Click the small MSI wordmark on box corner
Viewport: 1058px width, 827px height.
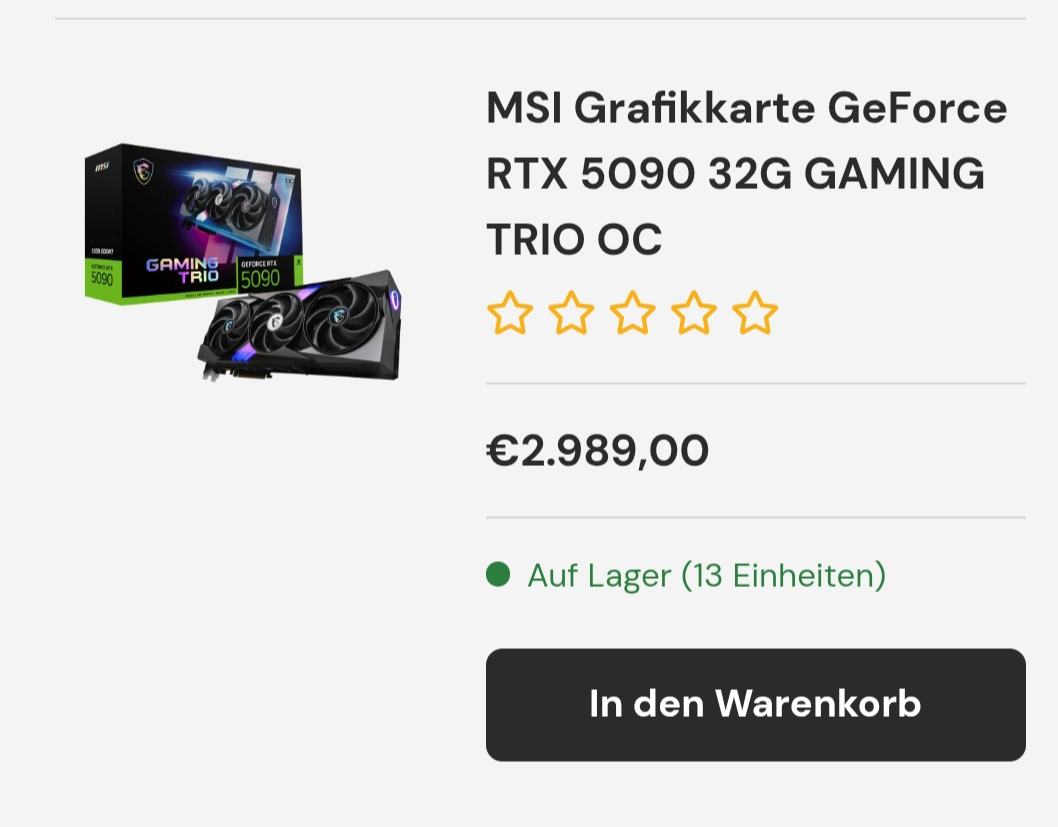click(102, 165)
